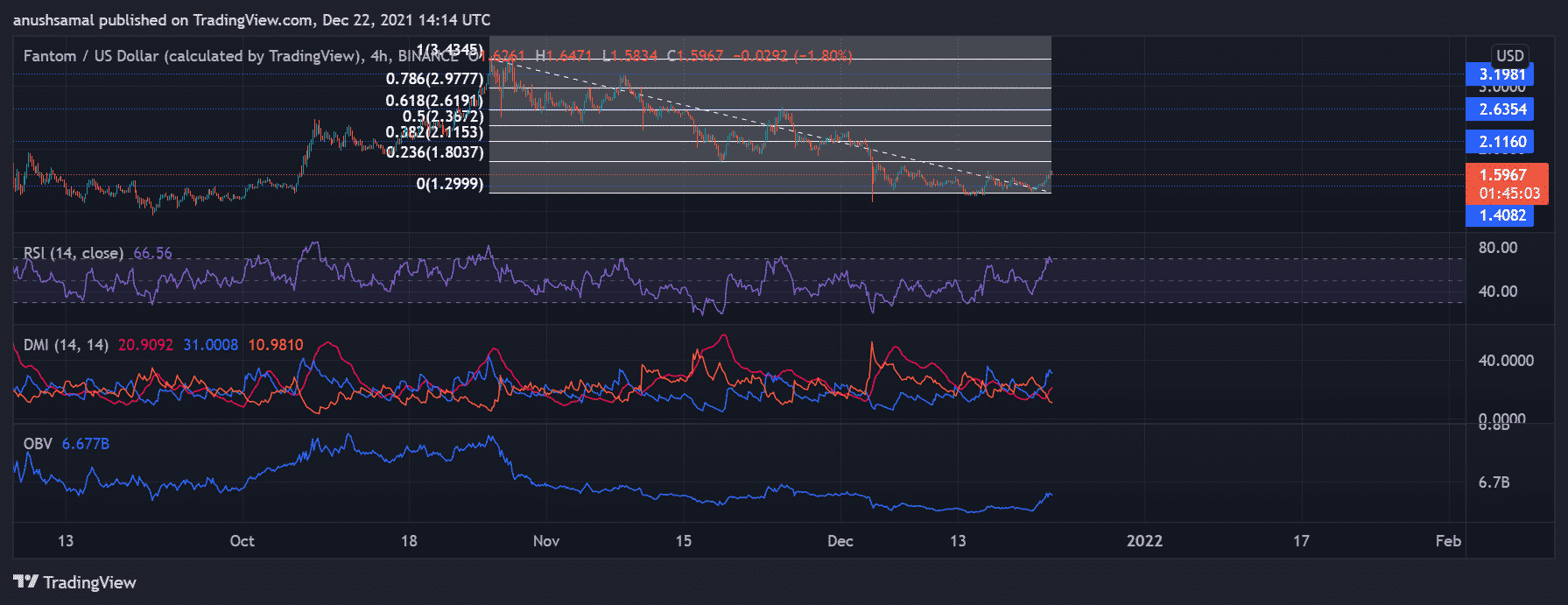Select the 2.6354 price level tag
The height and width of the screenshot is (605, 1568).
[1501, 109]
